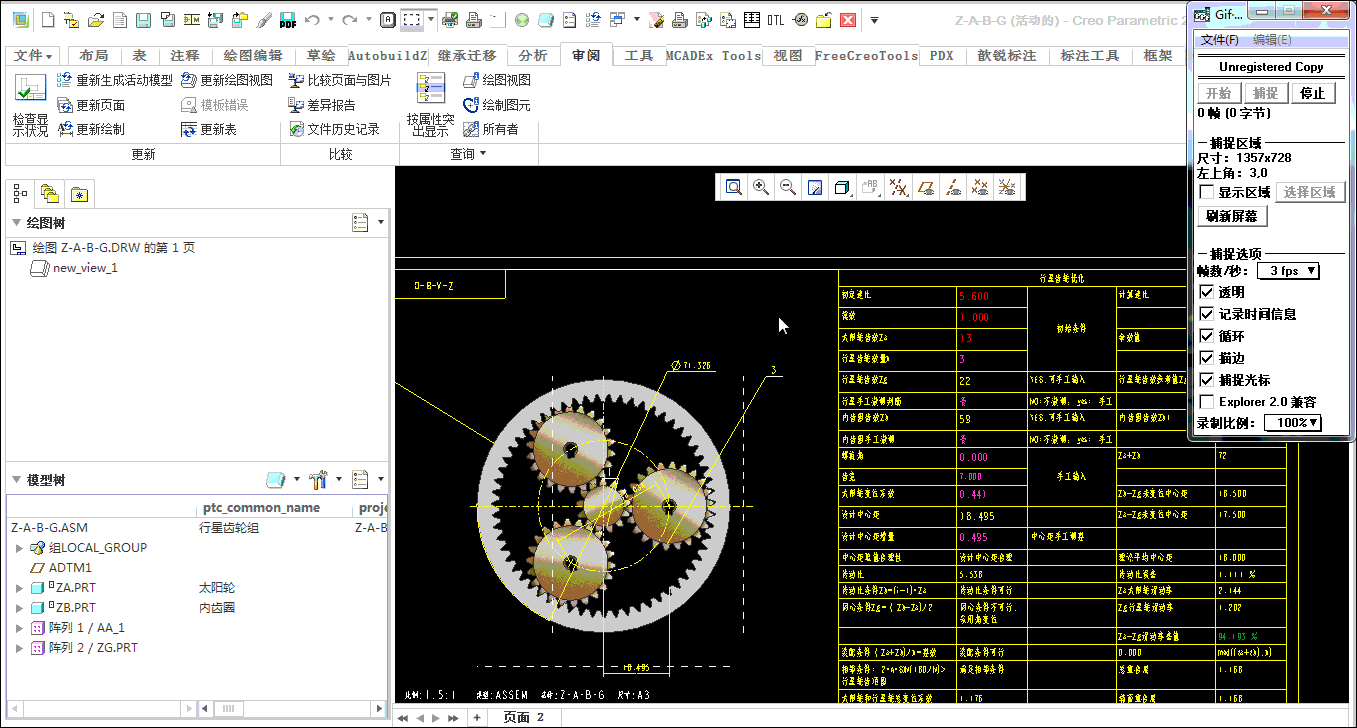Collapse the Model Tree (模型树) panel
This screenshot has height=728, width=1357.
16,480
